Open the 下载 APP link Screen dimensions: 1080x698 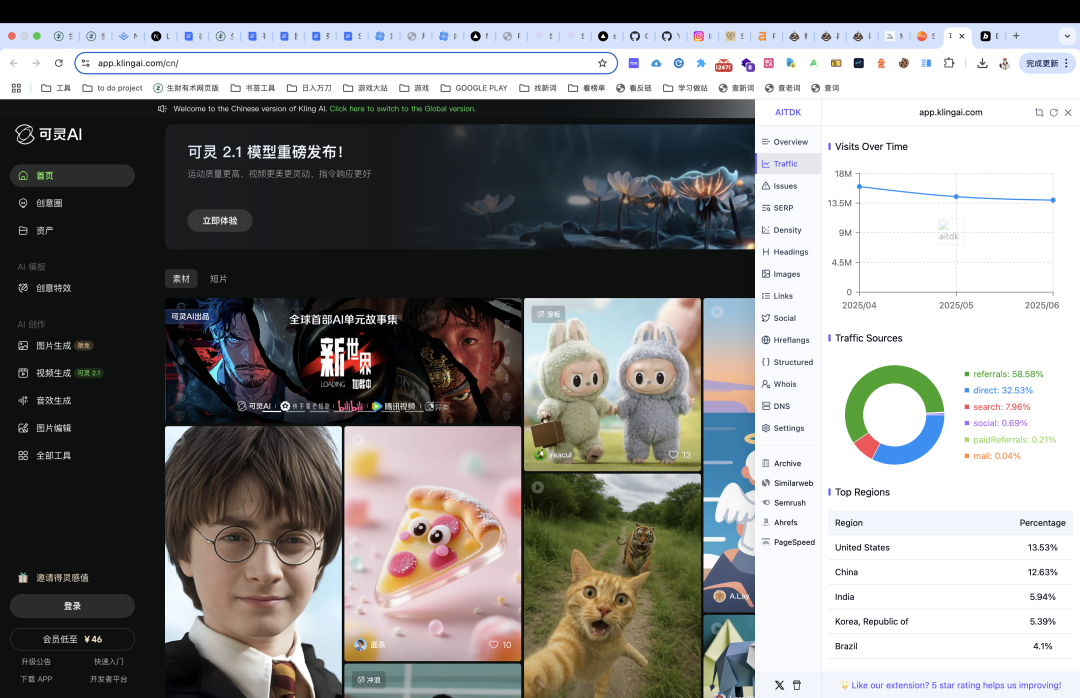tap(36, 679)
